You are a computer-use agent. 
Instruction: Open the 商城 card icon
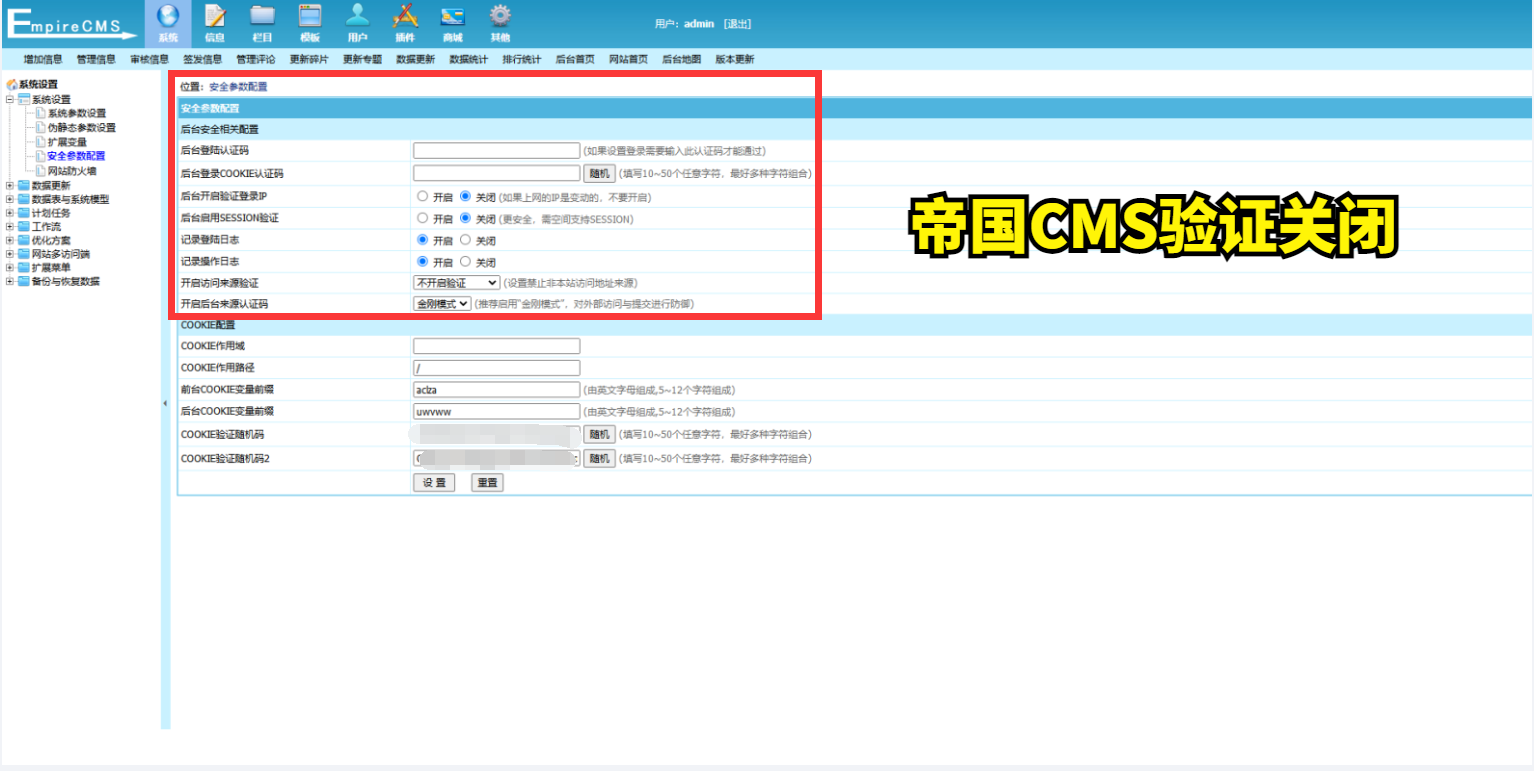tap(452, 16)
